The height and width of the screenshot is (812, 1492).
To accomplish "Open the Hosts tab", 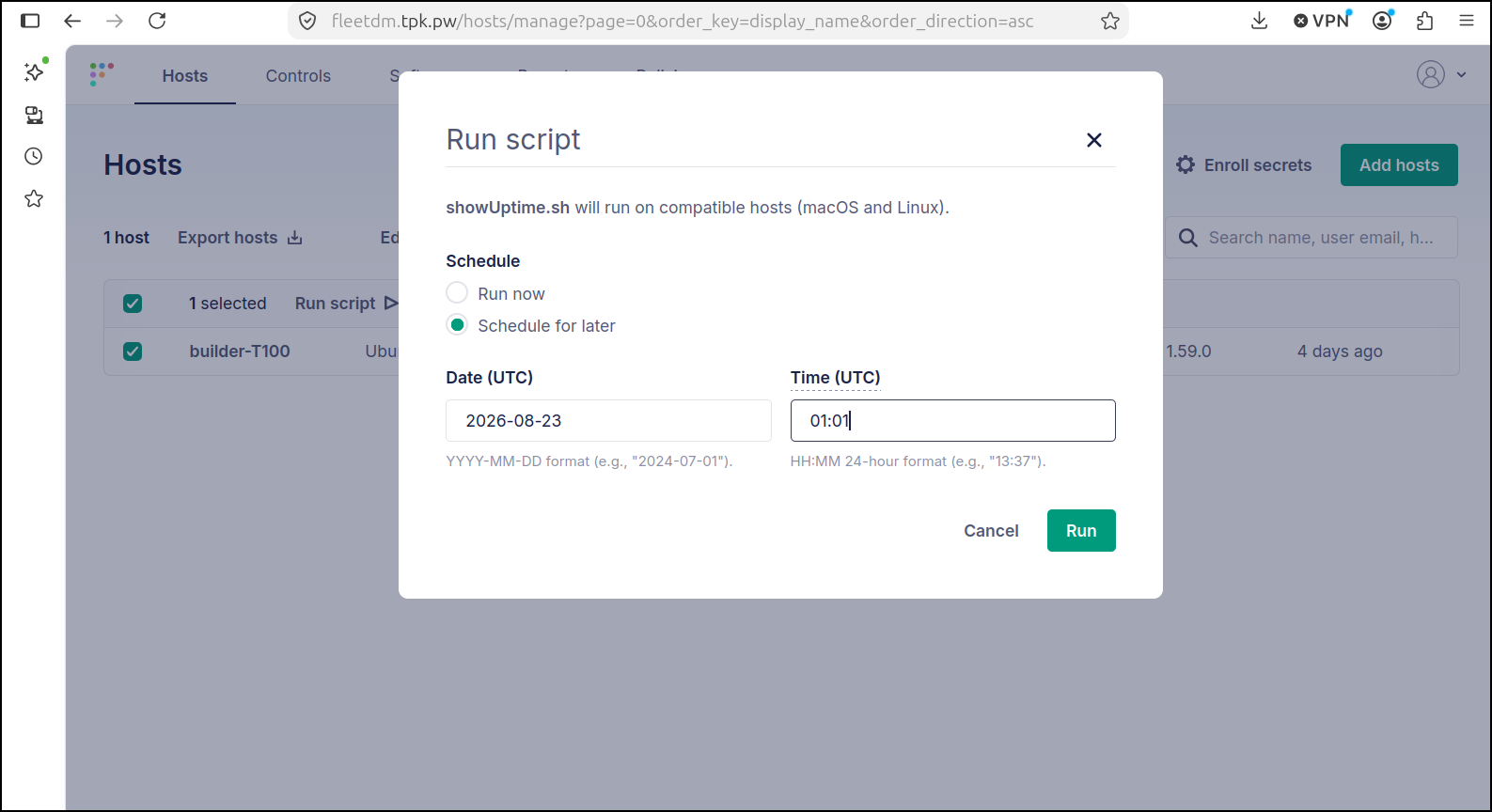I will 185,76.
